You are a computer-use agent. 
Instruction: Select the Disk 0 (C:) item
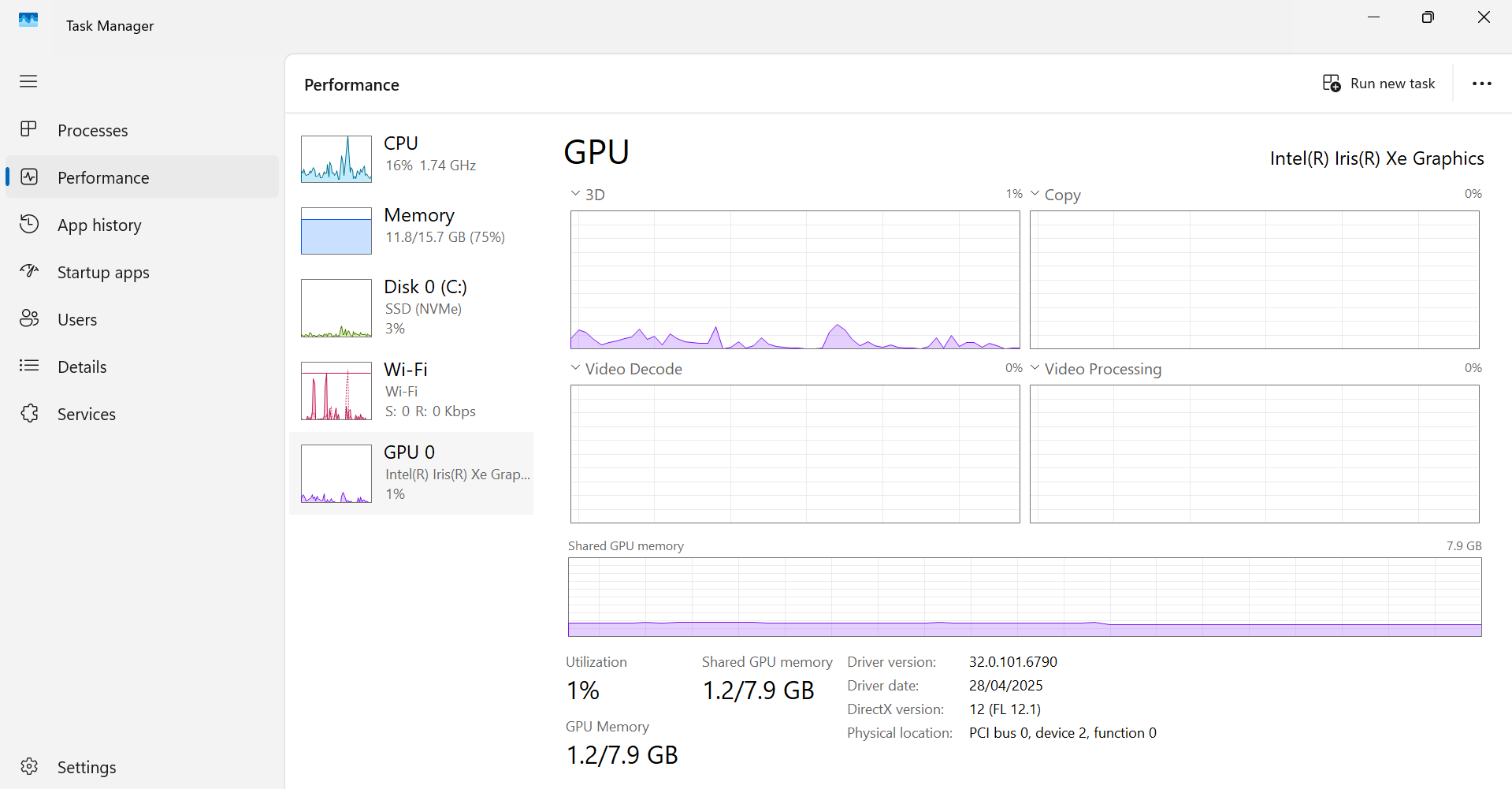click(x=425, y=287)
